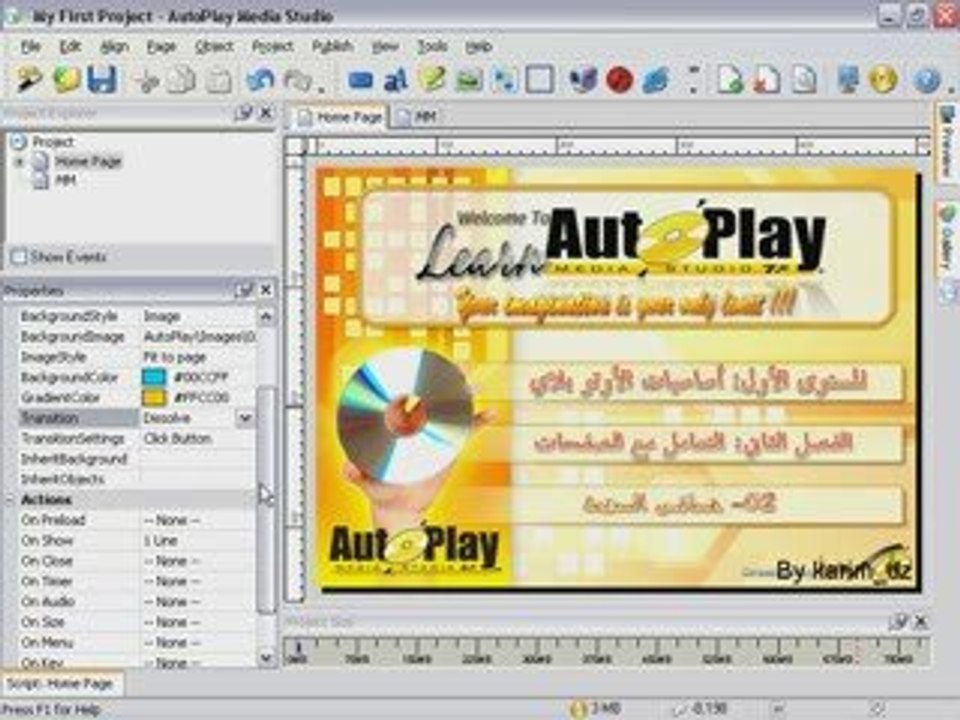Open the Edit menu
Viewport: 960px width, 720px height.
pos(70,47)
